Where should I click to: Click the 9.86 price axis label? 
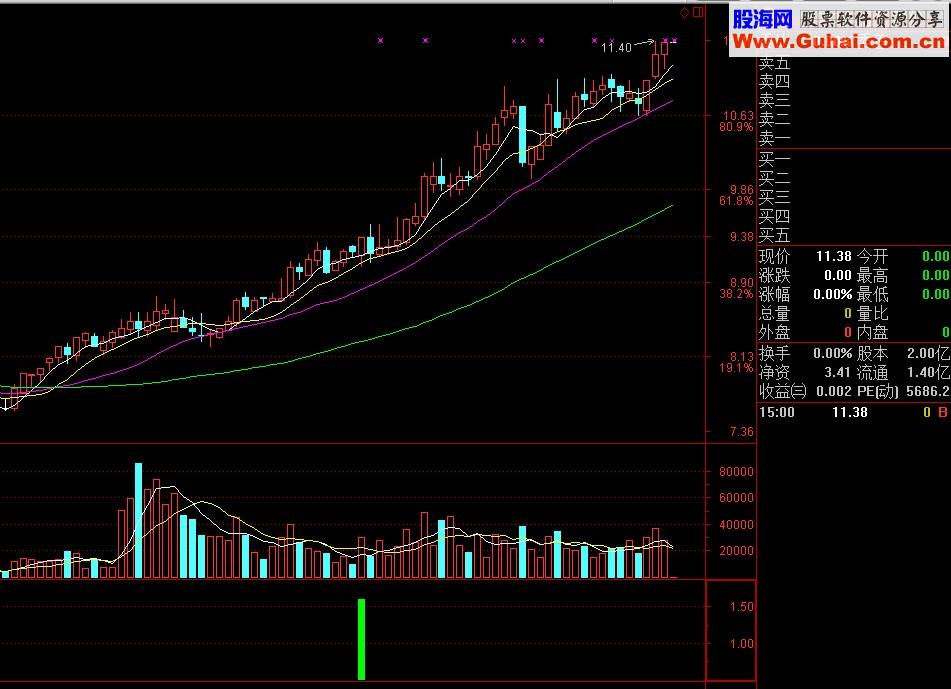742,189
